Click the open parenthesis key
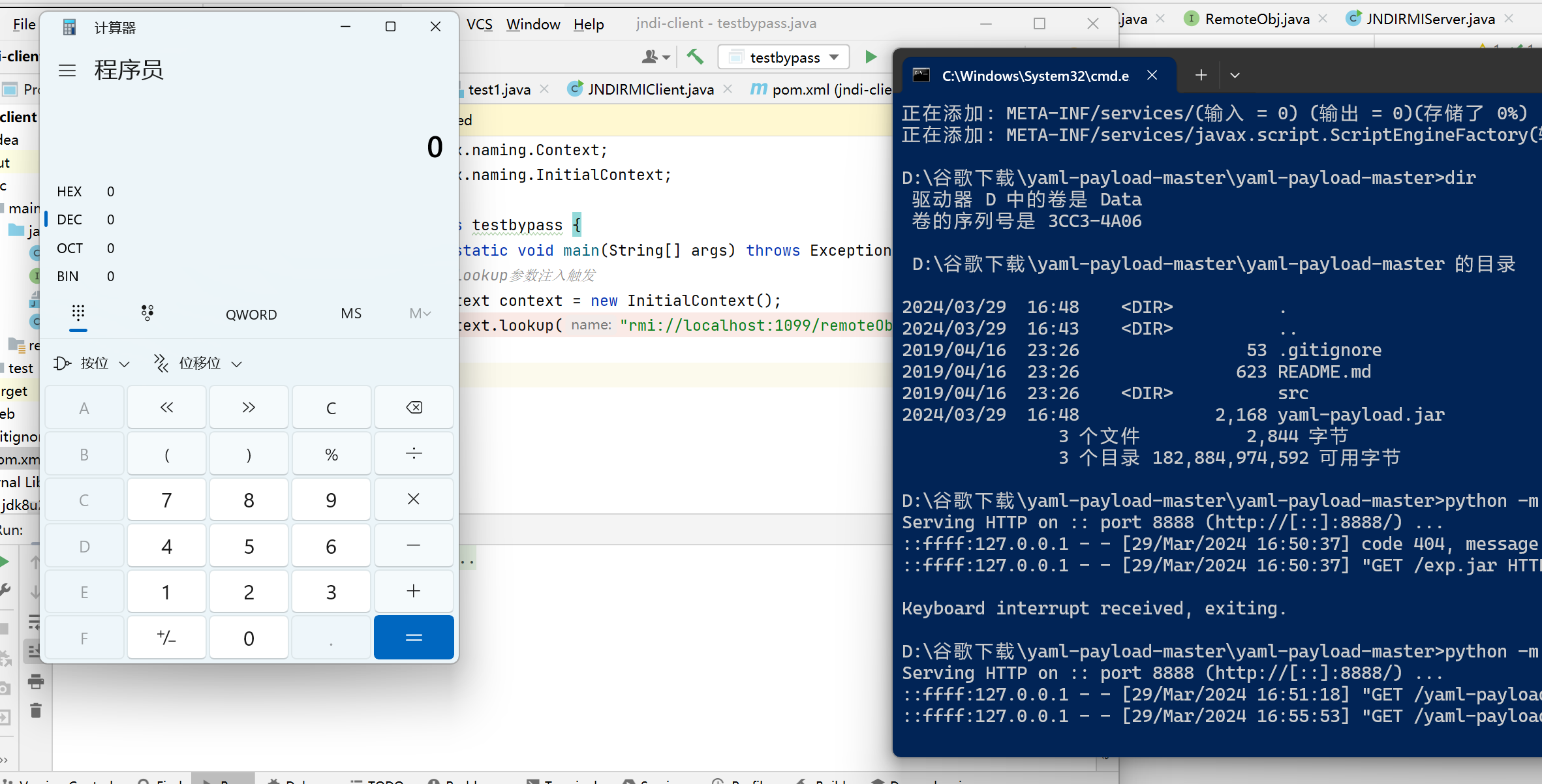The width and height of the screenshot is (1542, 784). tap(167, 454)
